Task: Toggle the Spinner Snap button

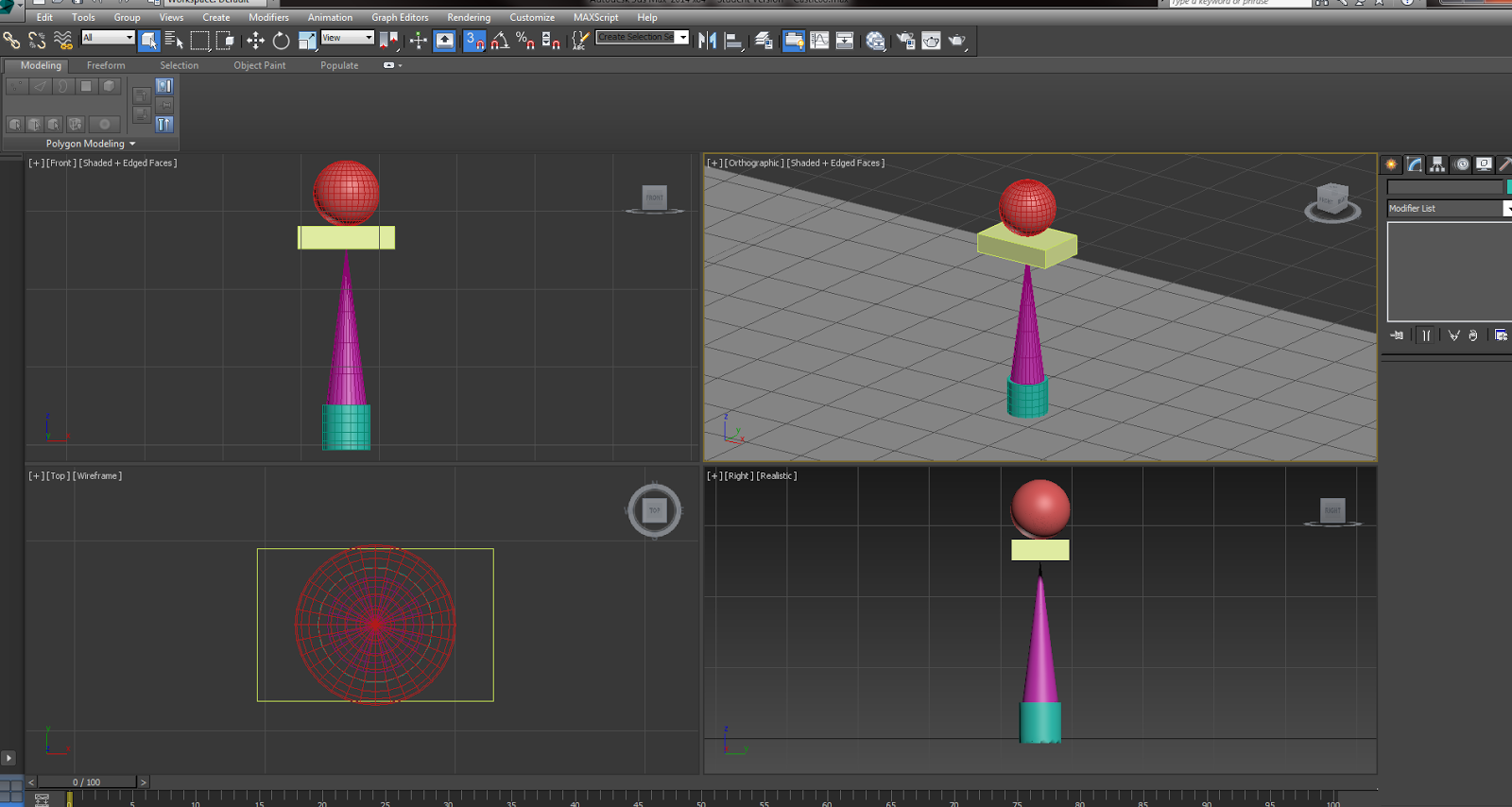Action: coord(551,40)
